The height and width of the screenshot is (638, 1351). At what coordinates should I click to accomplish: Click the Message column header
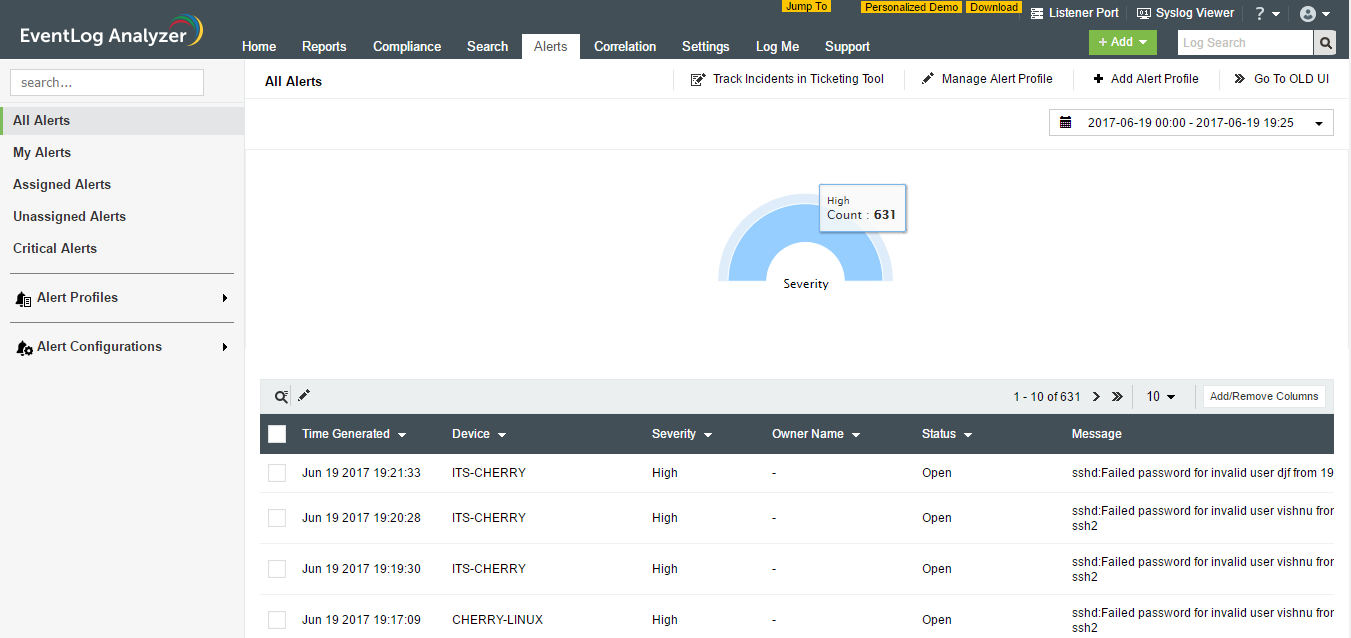click(x=1097, y=434)
